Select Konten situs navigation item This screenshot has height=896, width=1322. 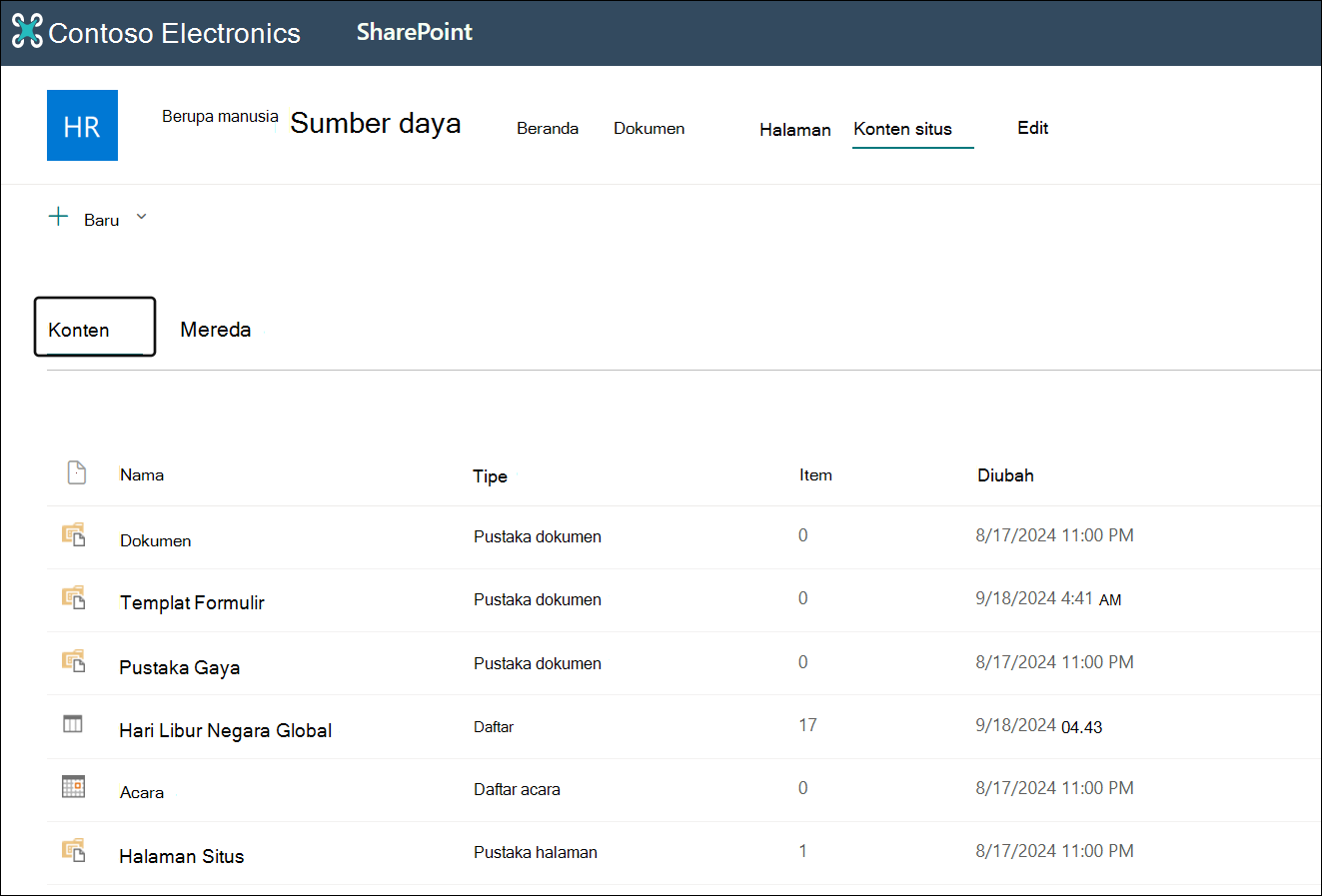tap(903, 129)
